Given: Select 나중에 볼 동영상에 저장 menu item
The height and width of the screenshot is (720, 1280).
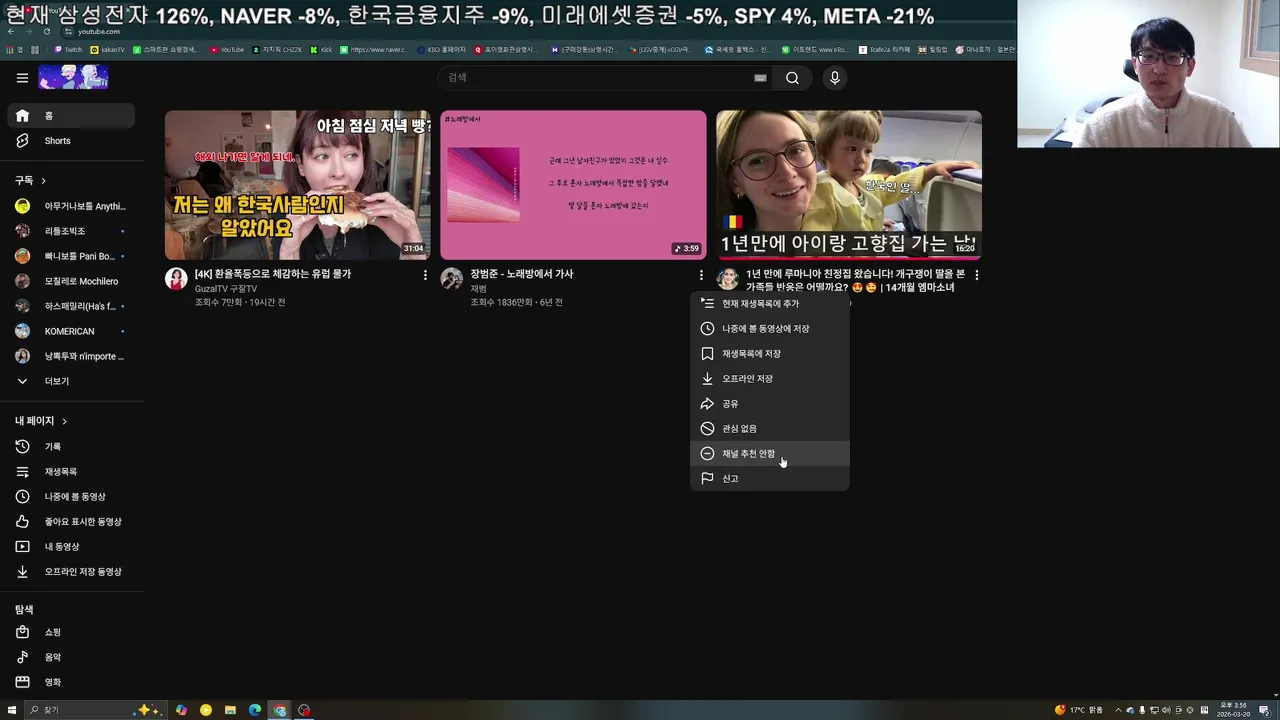Looking at the screenshot, I should click(x=770, y=329).
